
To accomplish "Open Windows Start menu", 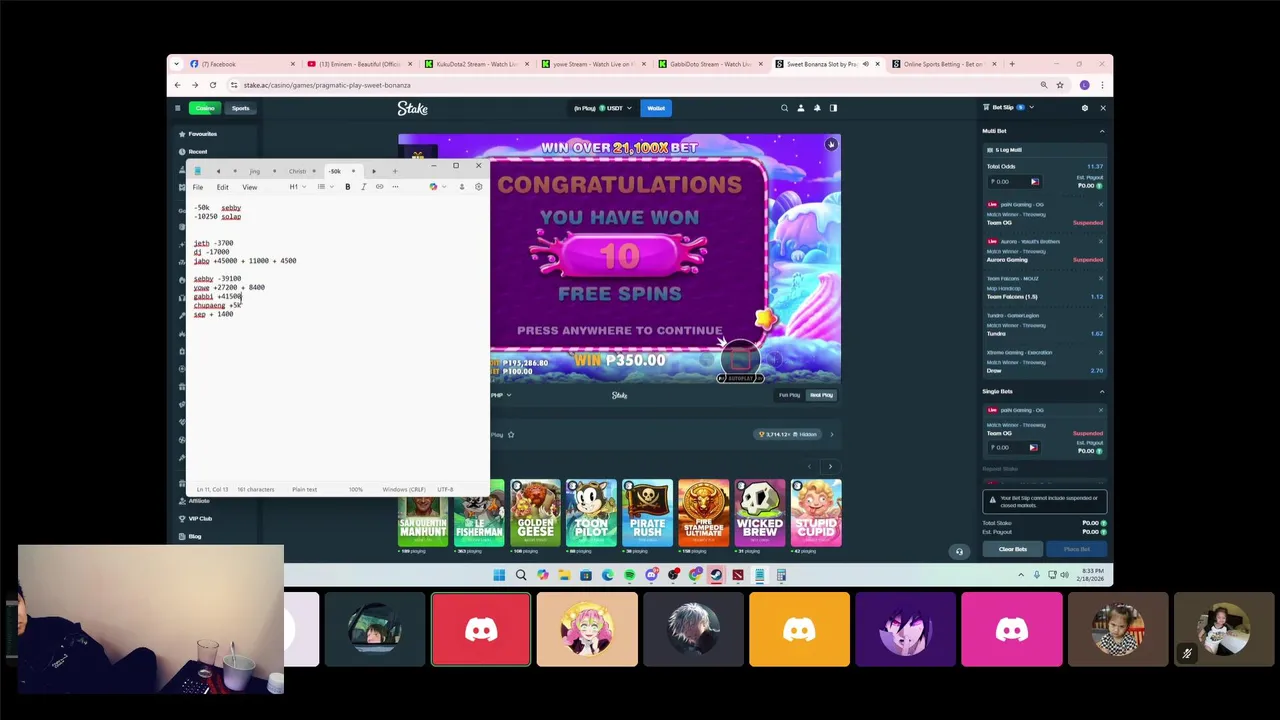I will pyautogui.click(x=499, y=575).
